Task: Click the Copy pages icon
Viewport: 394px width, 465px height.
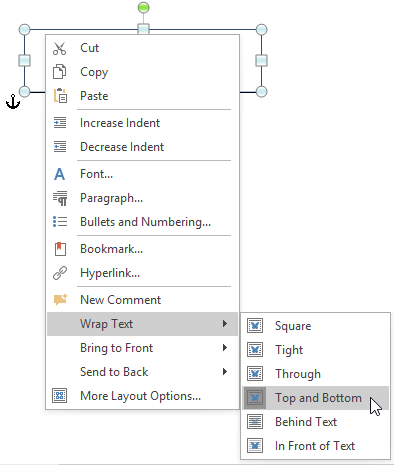Action: [60, 72]
